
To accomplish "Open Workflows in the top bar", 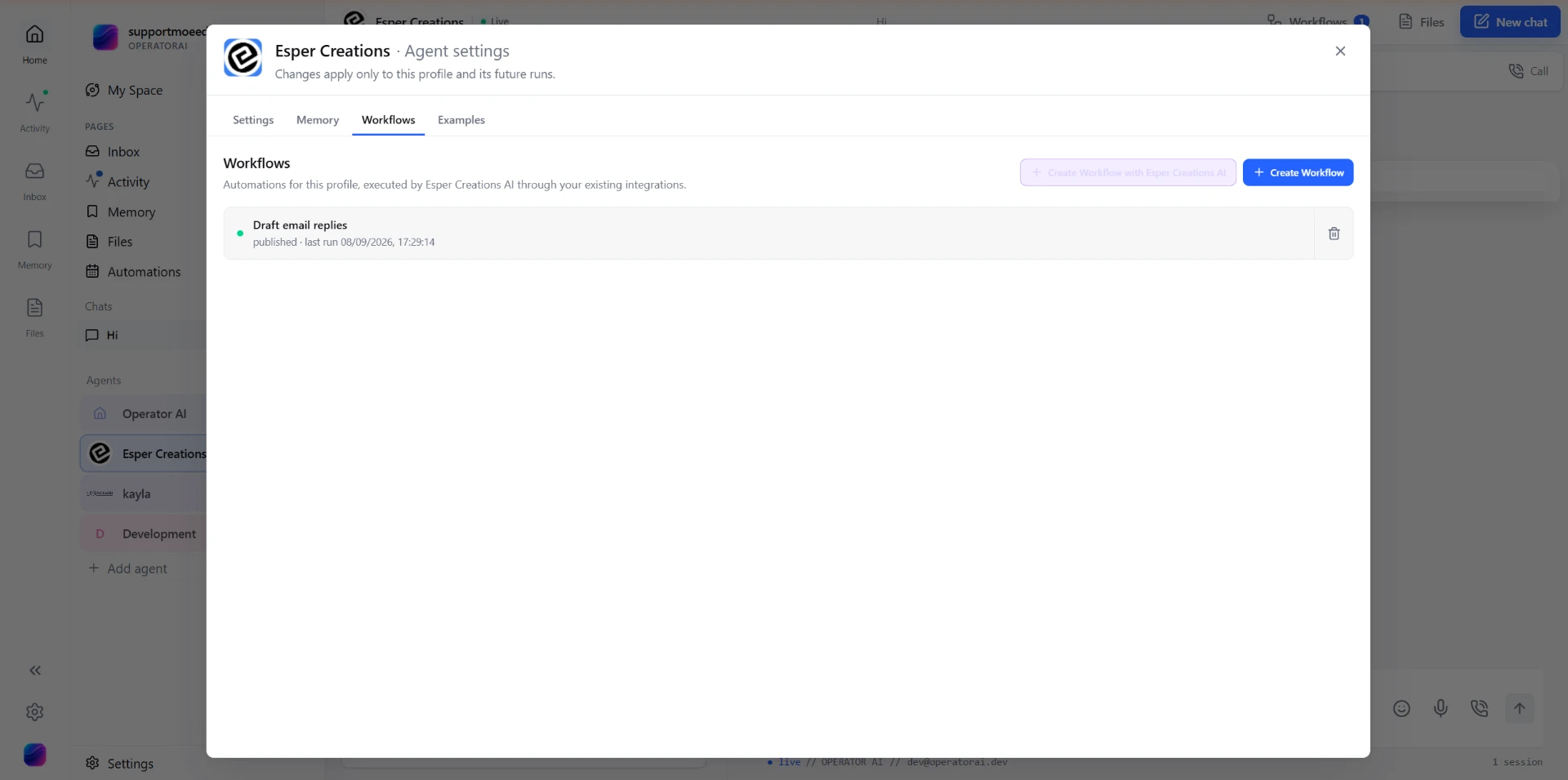I will pos(1317,21).
